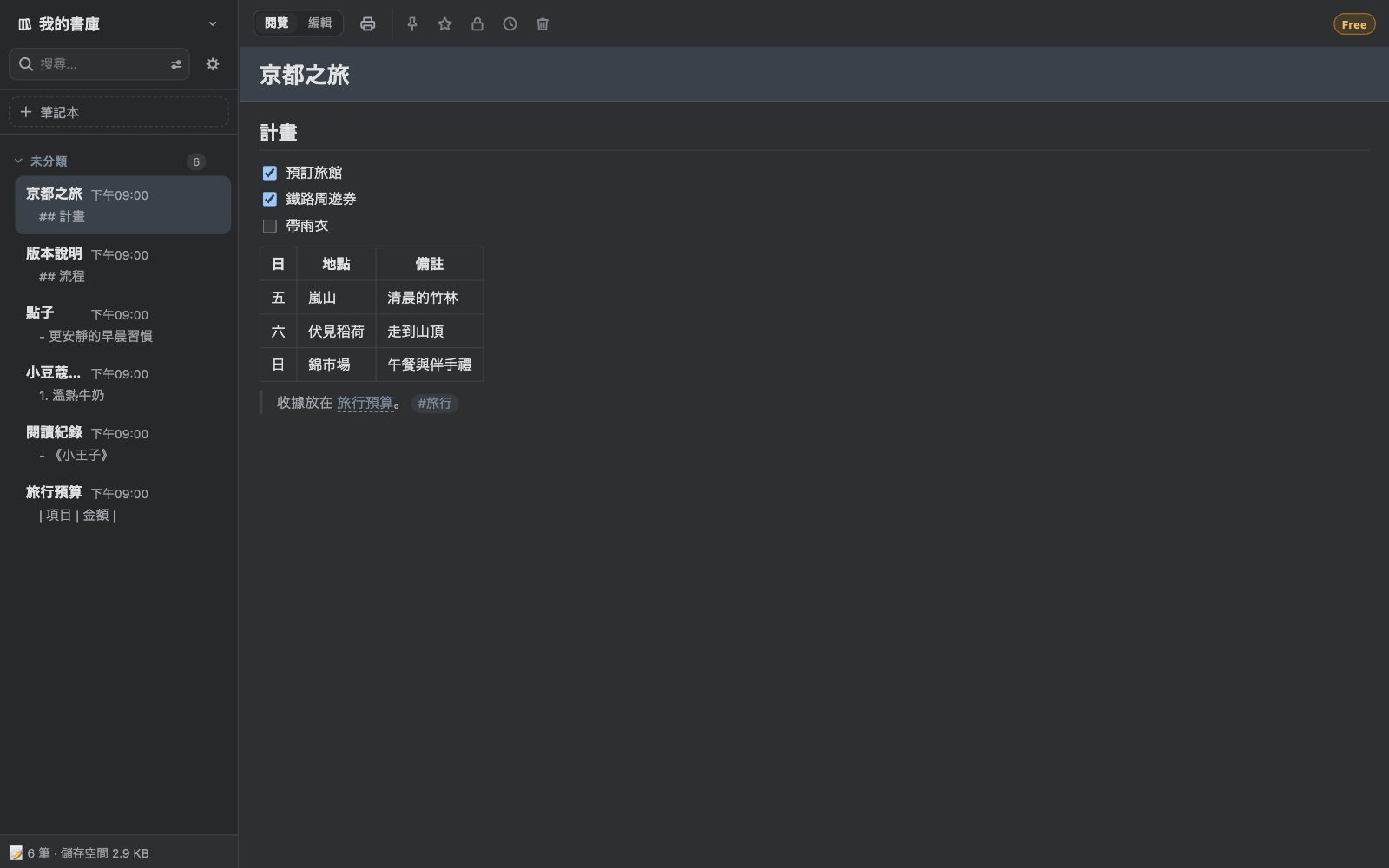Screen dimensions: 1389x868
Task: Click the 清晨的竹林 table cell
Action: (x=430, y=298)
